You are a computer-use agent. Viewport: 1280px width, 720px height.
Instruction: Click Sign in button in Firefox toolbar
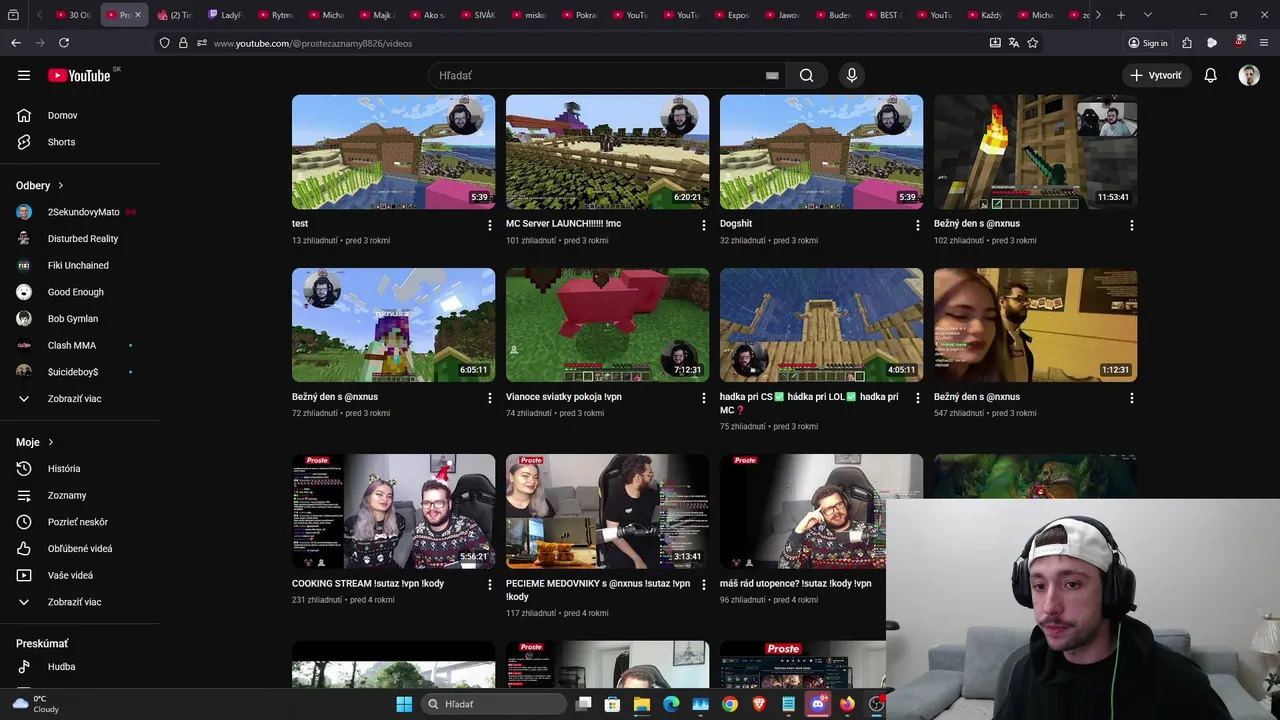click(x=1148, y=43)
